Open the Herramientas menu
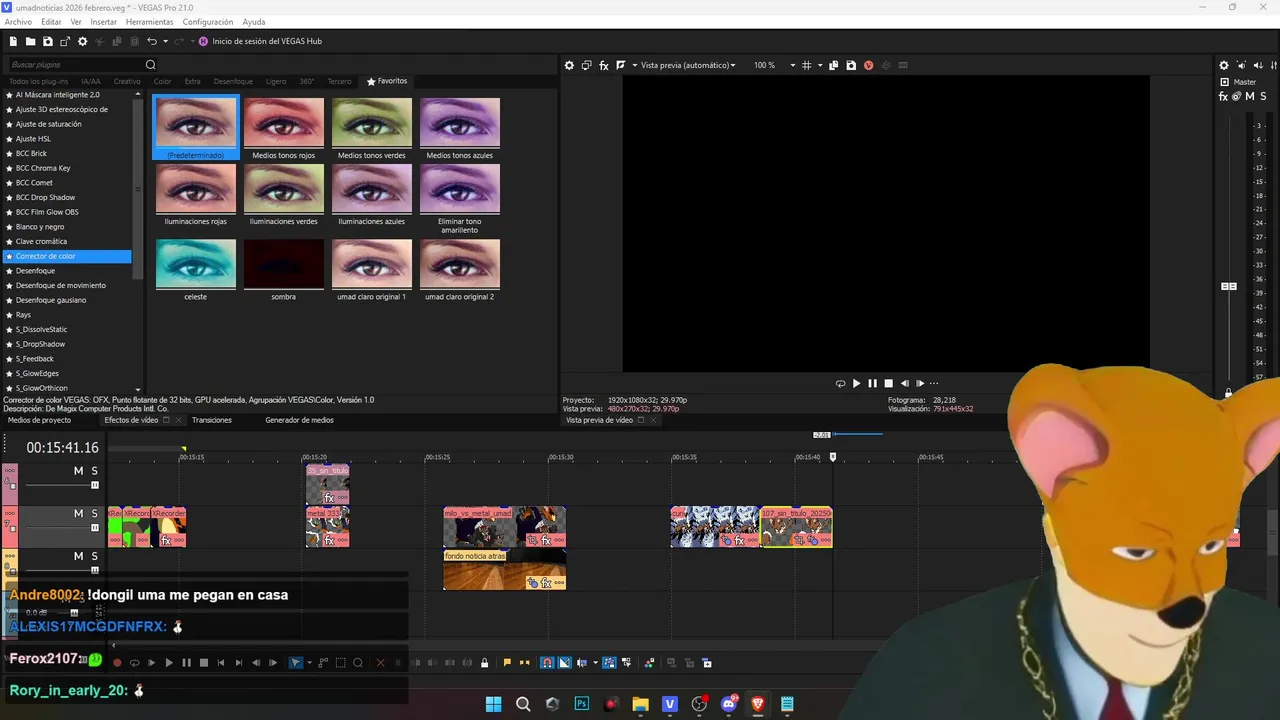The height and width of the screenshot is (720, 1280). coord(149,22)
